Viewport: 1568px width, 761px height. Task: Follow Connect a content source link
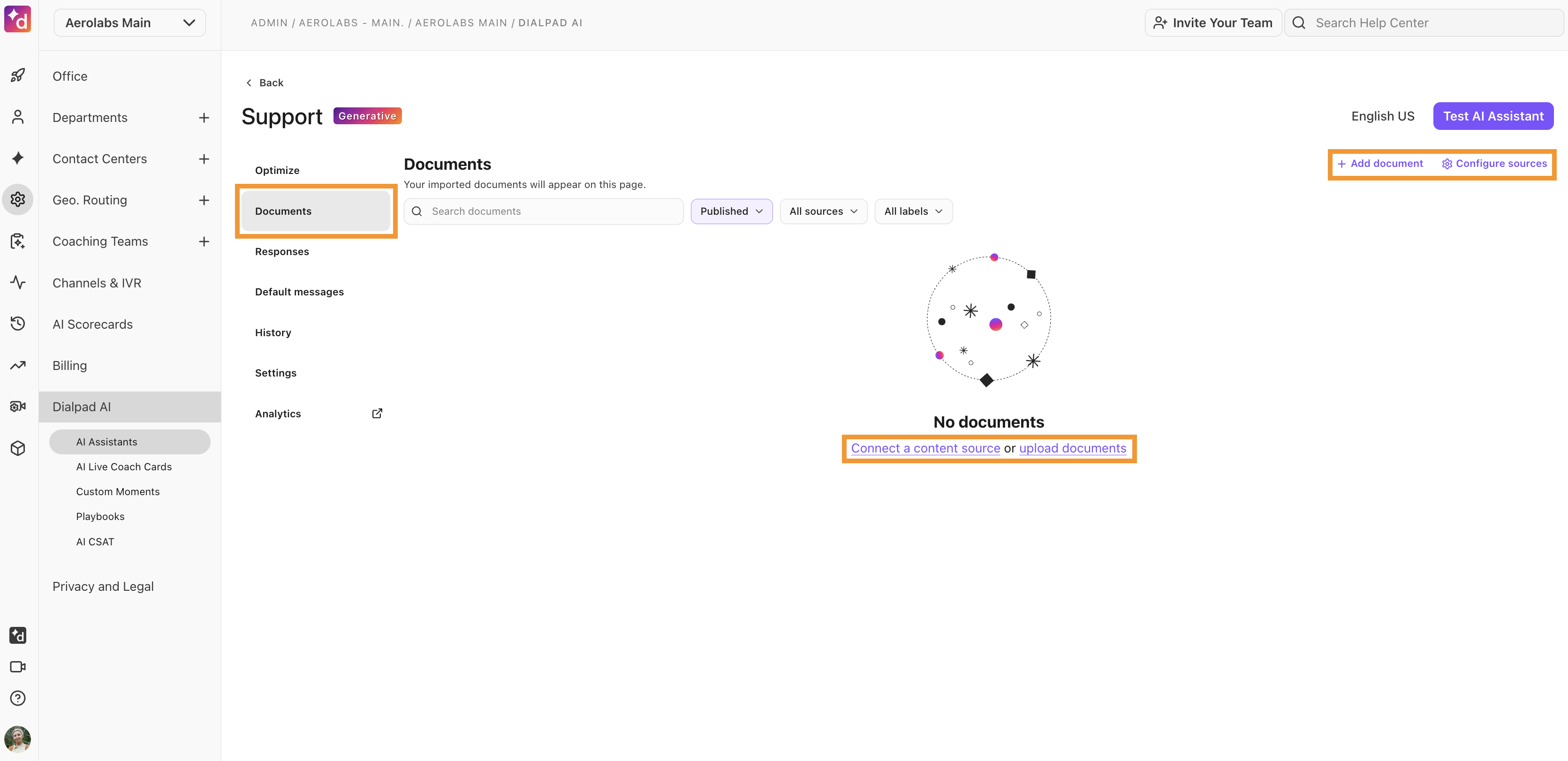pyautogui.click(x=925, y=448)
